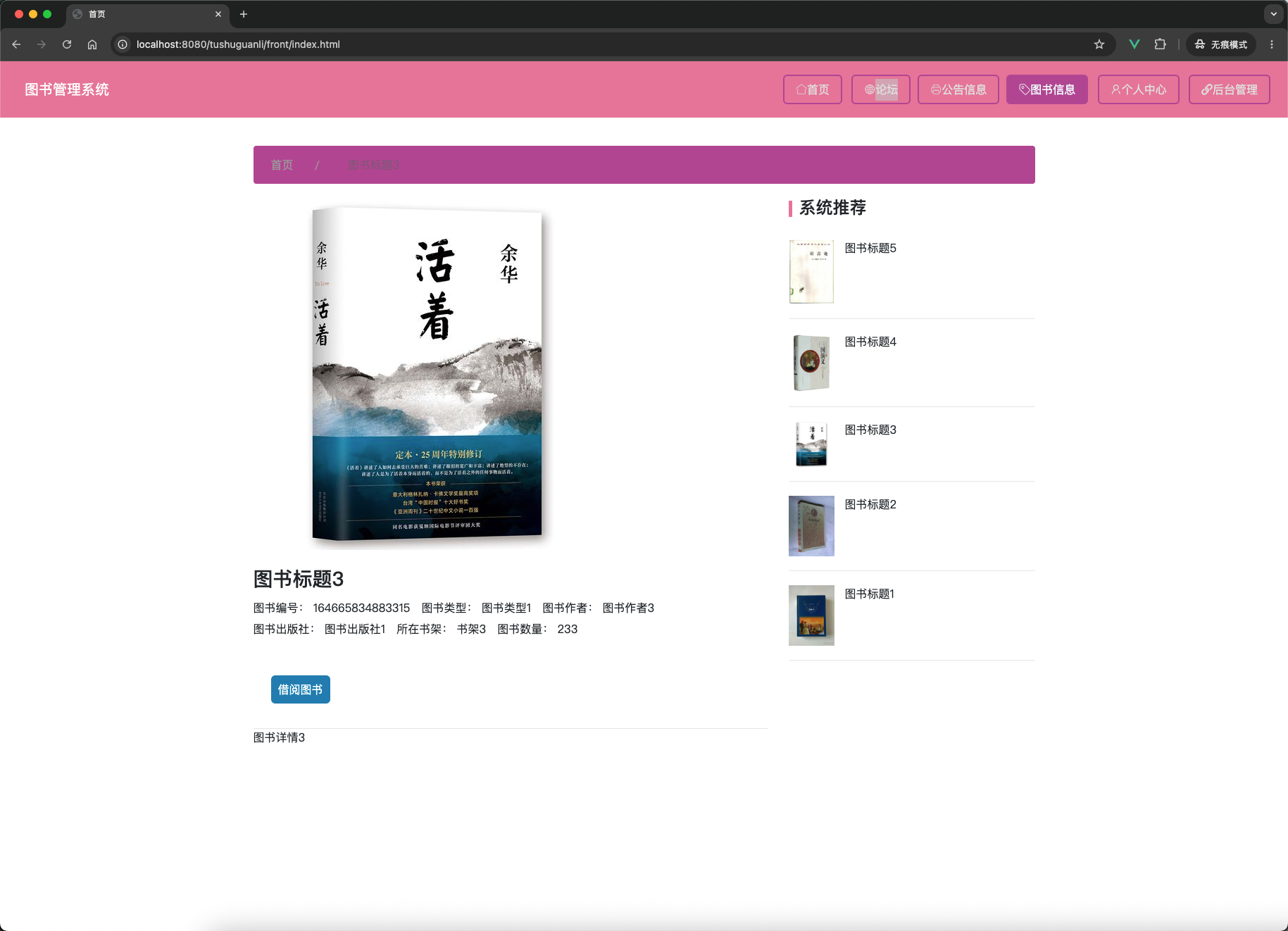The width and height of the screenshot is (1288, 931).
Task: Minimize the browser window
Action: [33, 14]
